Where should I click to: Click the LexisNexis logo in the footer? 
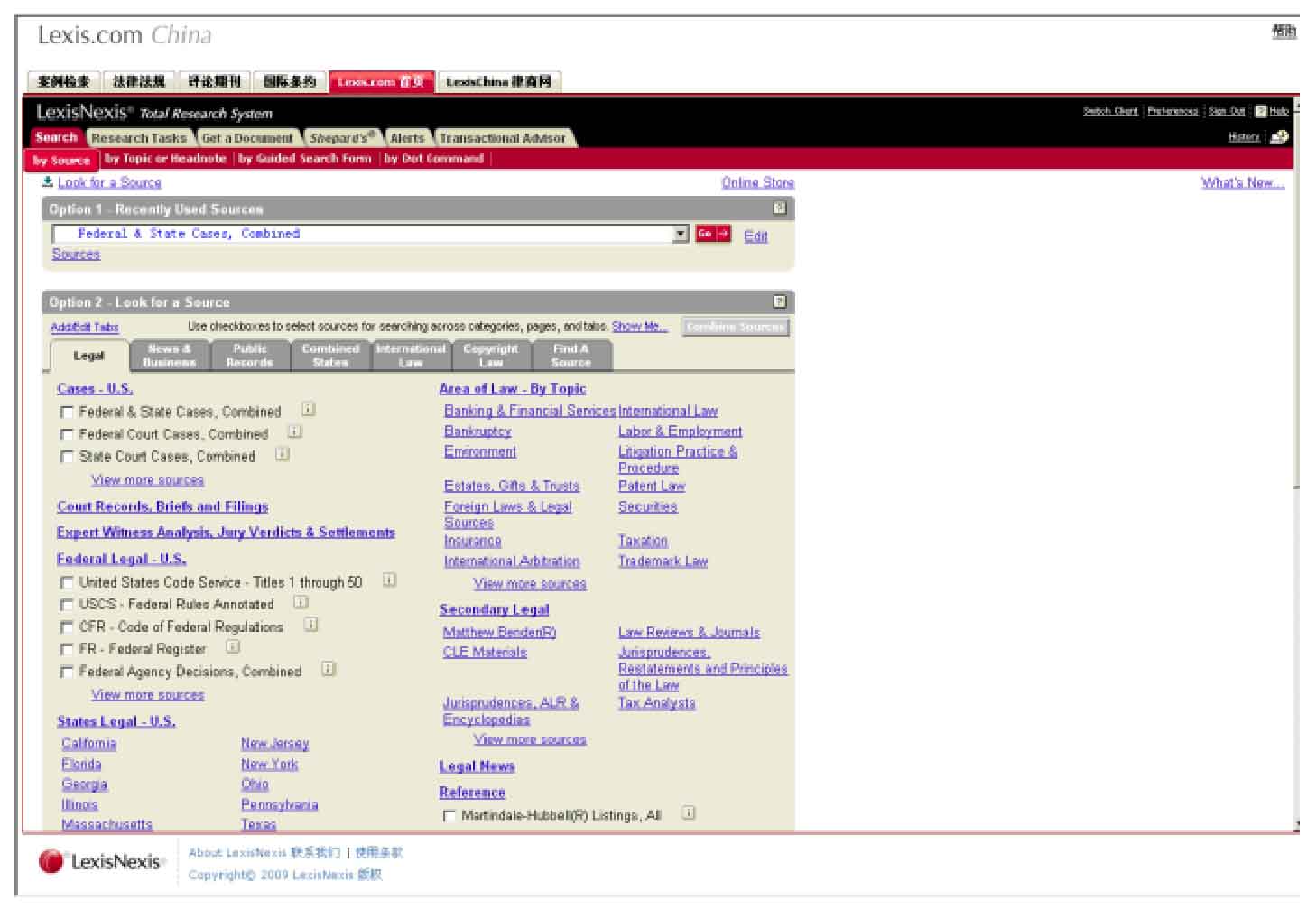pyautogui.click(x=102, y=862)
